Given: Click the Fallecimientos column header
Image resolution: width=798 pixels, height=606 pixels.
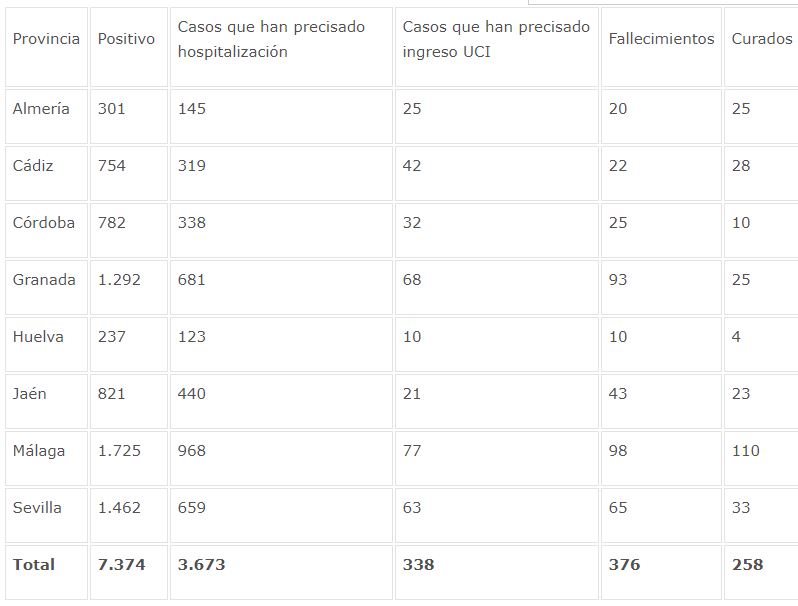Looking at the screenshot, I should point(661,39).
